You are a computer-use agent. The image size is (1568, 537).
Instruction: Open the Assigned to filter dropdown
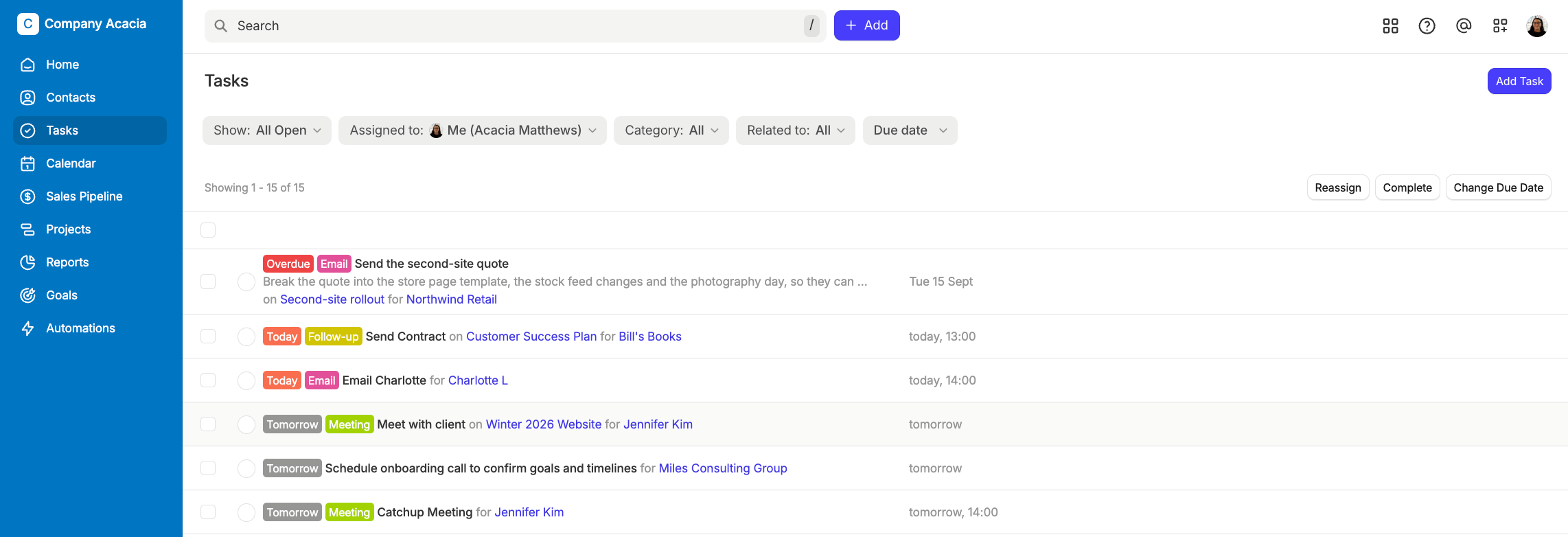[x=472, y=130]
